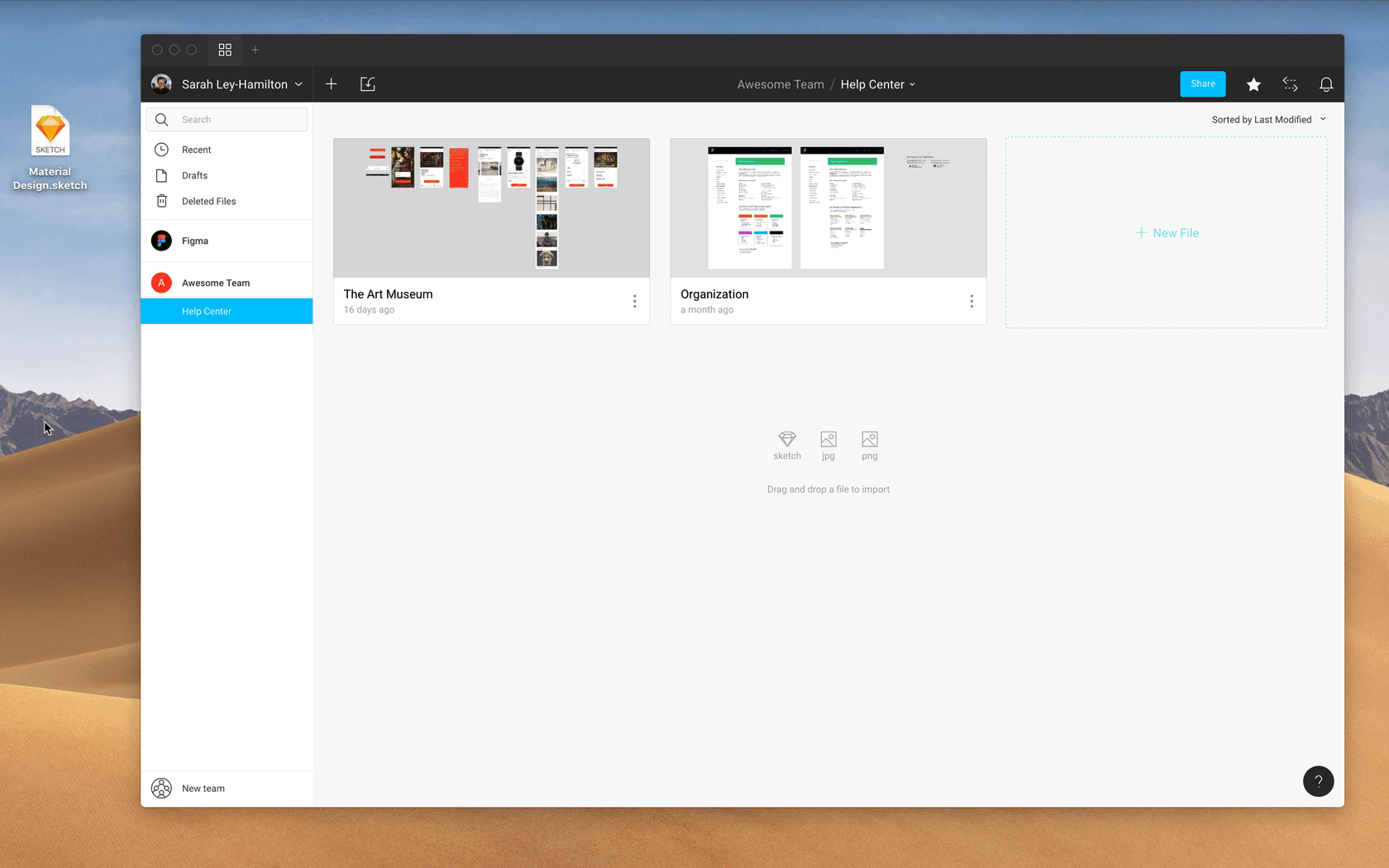The width and height of the screenshot is (1389, 868).
Task: Click the dashed arrows icon beside the star
Action: click(x=1290, y=84)
